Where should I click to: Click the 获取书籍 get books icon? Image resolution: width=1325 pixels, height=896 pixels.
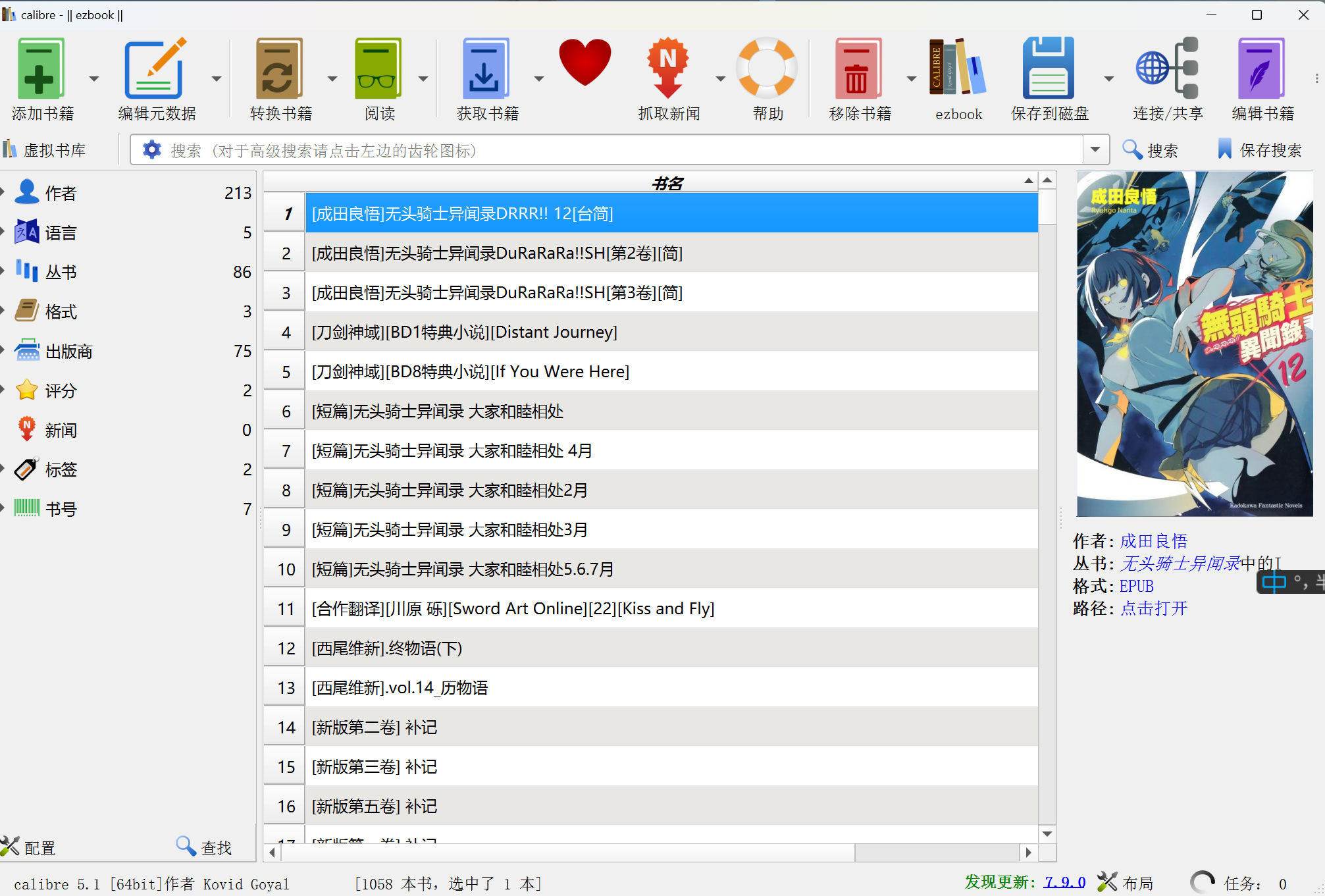486,68
